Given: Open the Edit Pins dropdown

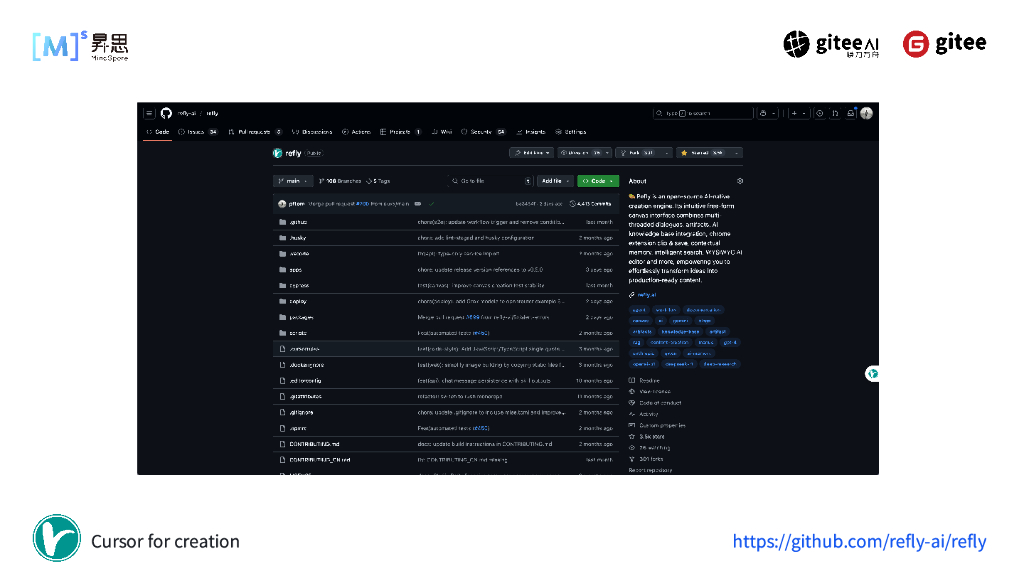Looking at the screenshot, I should [x=532, y=153].
